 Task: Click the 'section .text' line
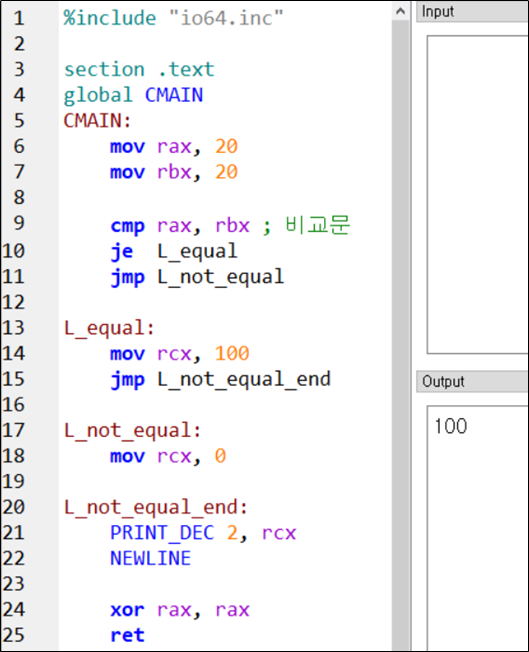pos(139,69)
